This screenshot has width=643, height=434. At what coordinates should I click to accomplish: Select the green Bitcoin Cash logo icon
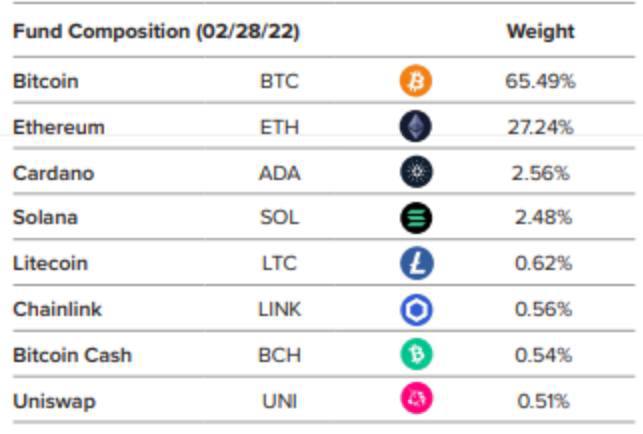[417, 354]
